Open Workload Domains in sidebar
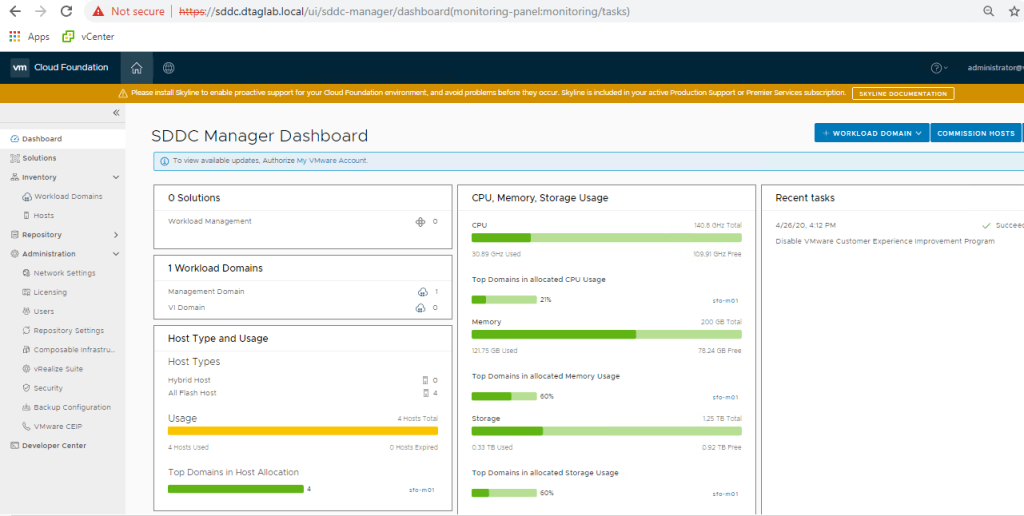The height and width of the screenshot is (516, 1024). point(68,196)
